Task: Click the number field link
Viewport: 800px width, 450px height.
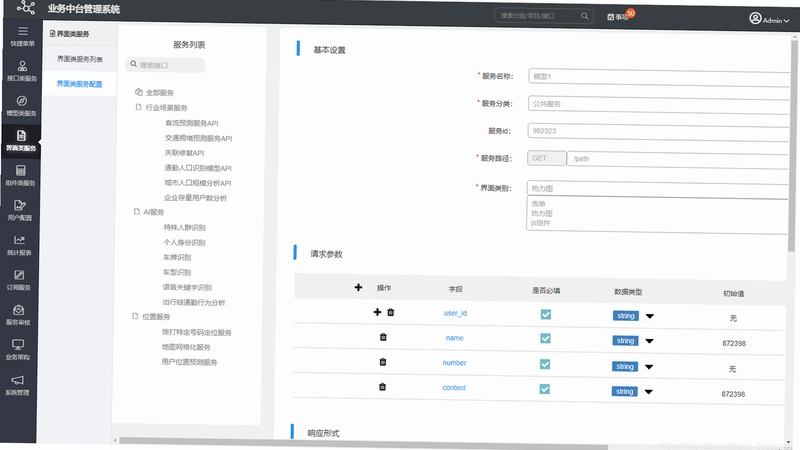Action: pos(454,363)
